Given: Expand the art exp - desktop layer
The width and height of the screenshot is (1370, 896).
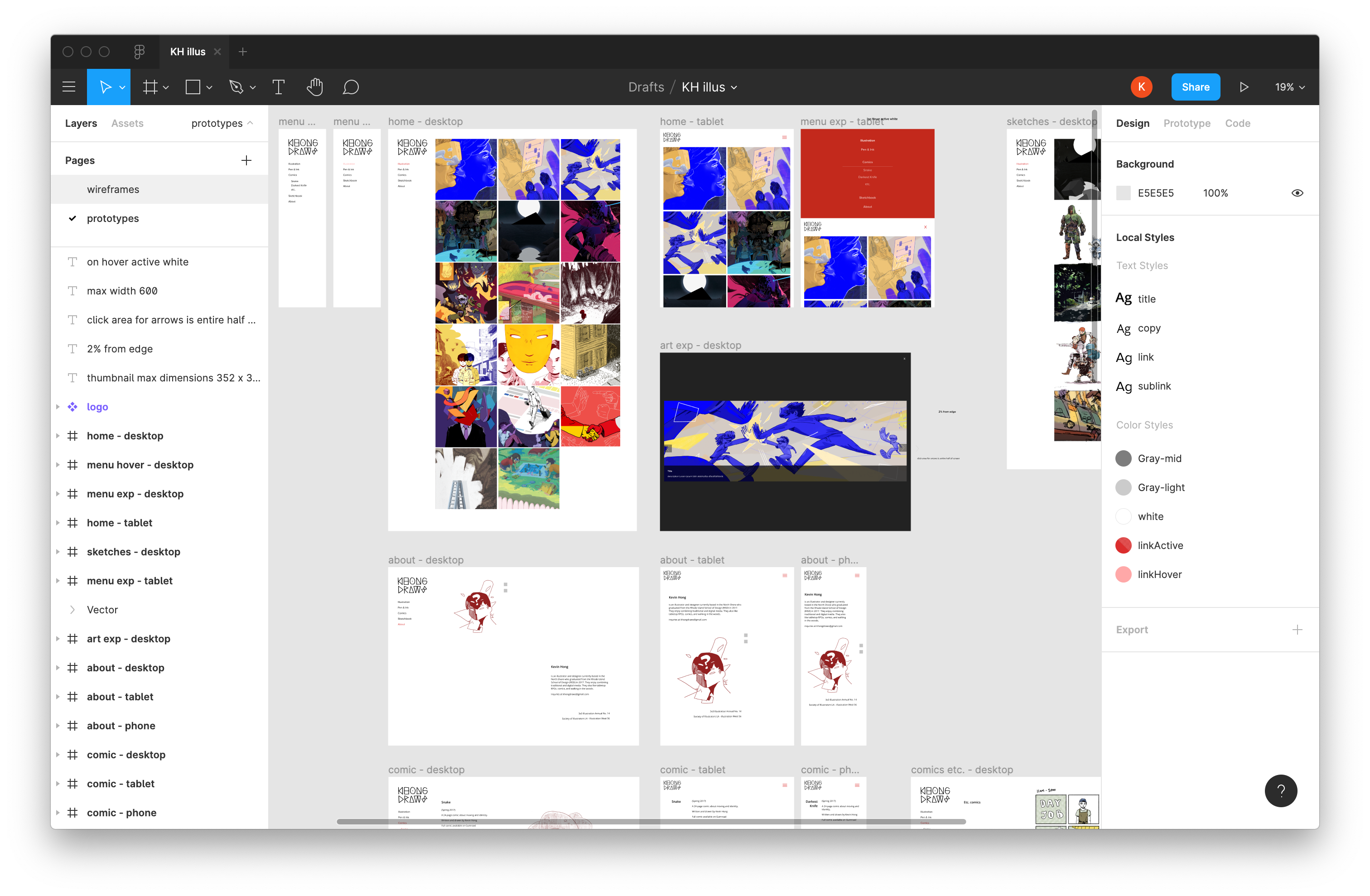Looking at the screenshot, I should [x=58, y=639].
